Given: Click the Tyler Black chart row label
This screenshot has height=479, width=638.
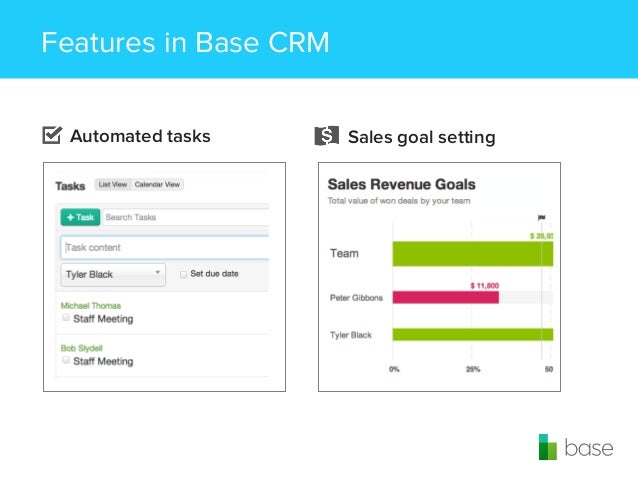Looking at the screenshot, I should pyautogui.click(x=351, y=335).
